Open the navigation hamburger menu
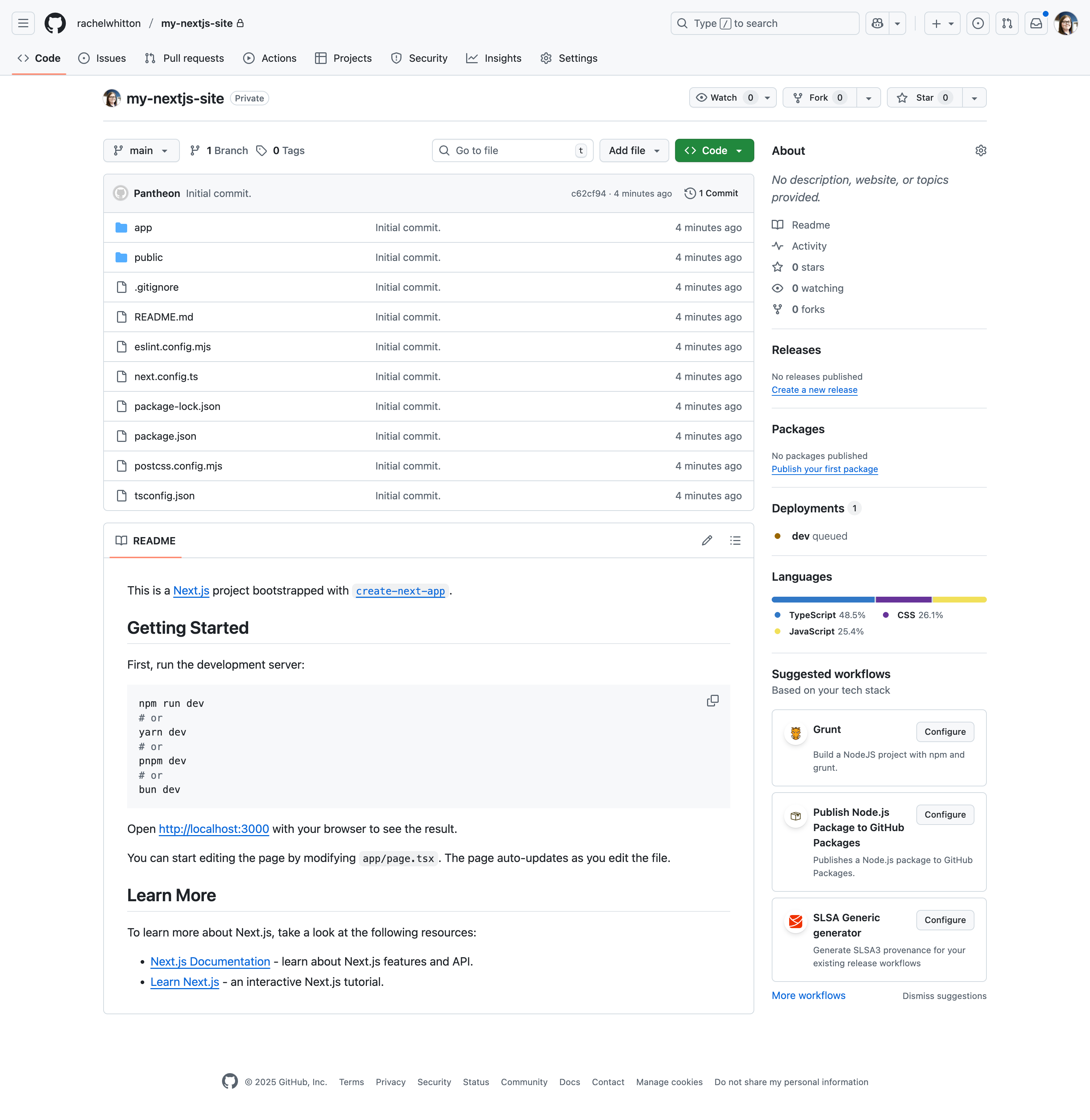 pos(23,23)
